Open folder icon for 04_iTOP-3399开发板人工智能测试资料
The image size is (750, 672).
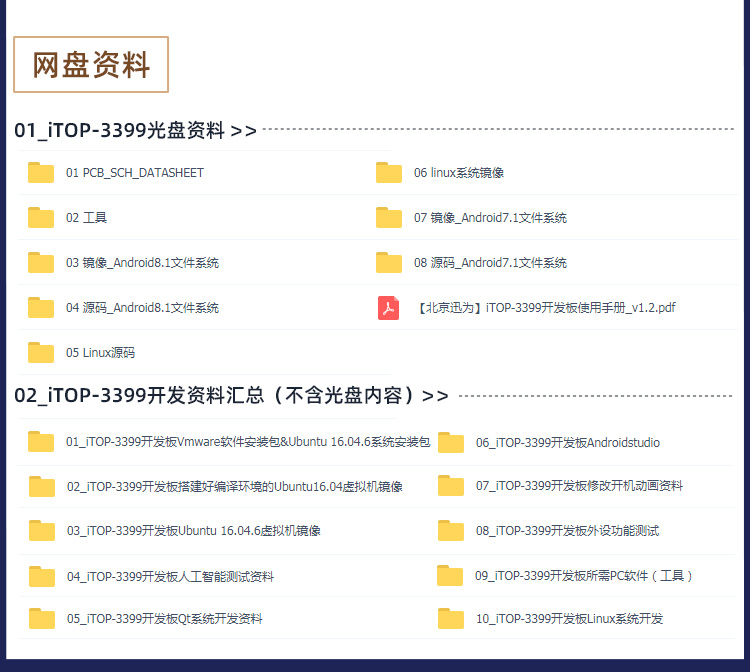click(x=42, y=576)
